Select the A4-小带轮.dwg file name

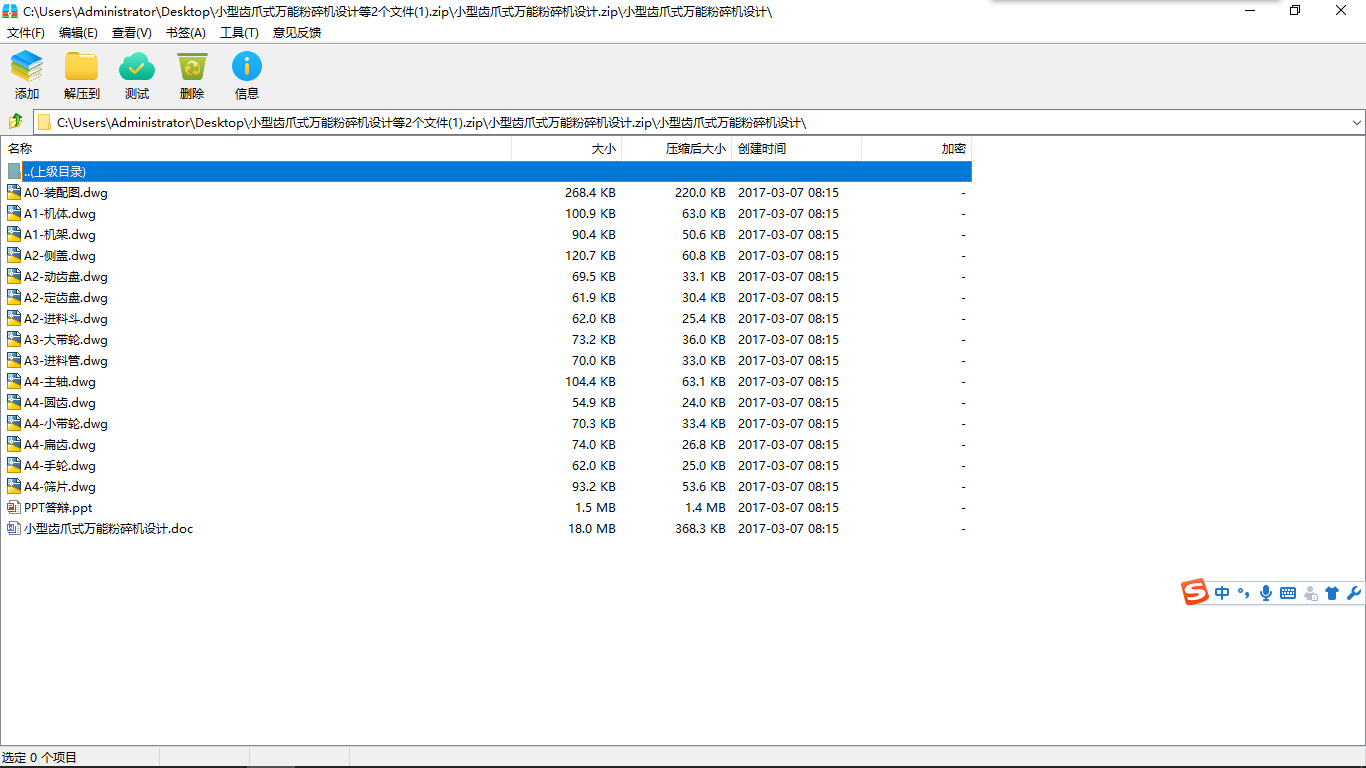pyautogui.click(x=66, y=424)
